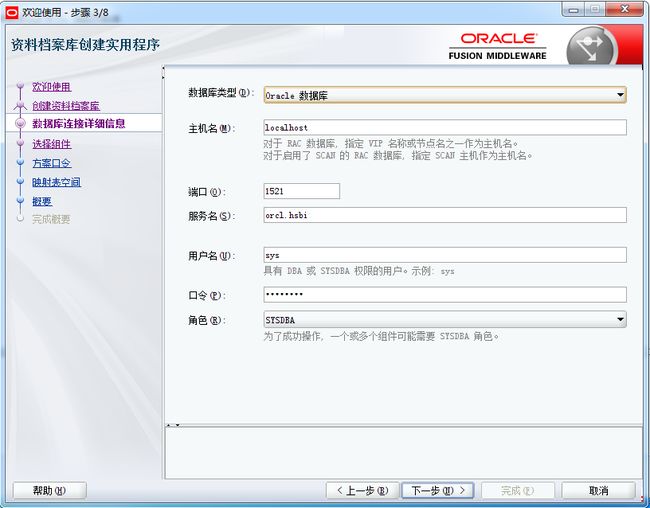This screenshot has height=508, width=650.
Task: Go to the 概要 step
Action: 42,201
